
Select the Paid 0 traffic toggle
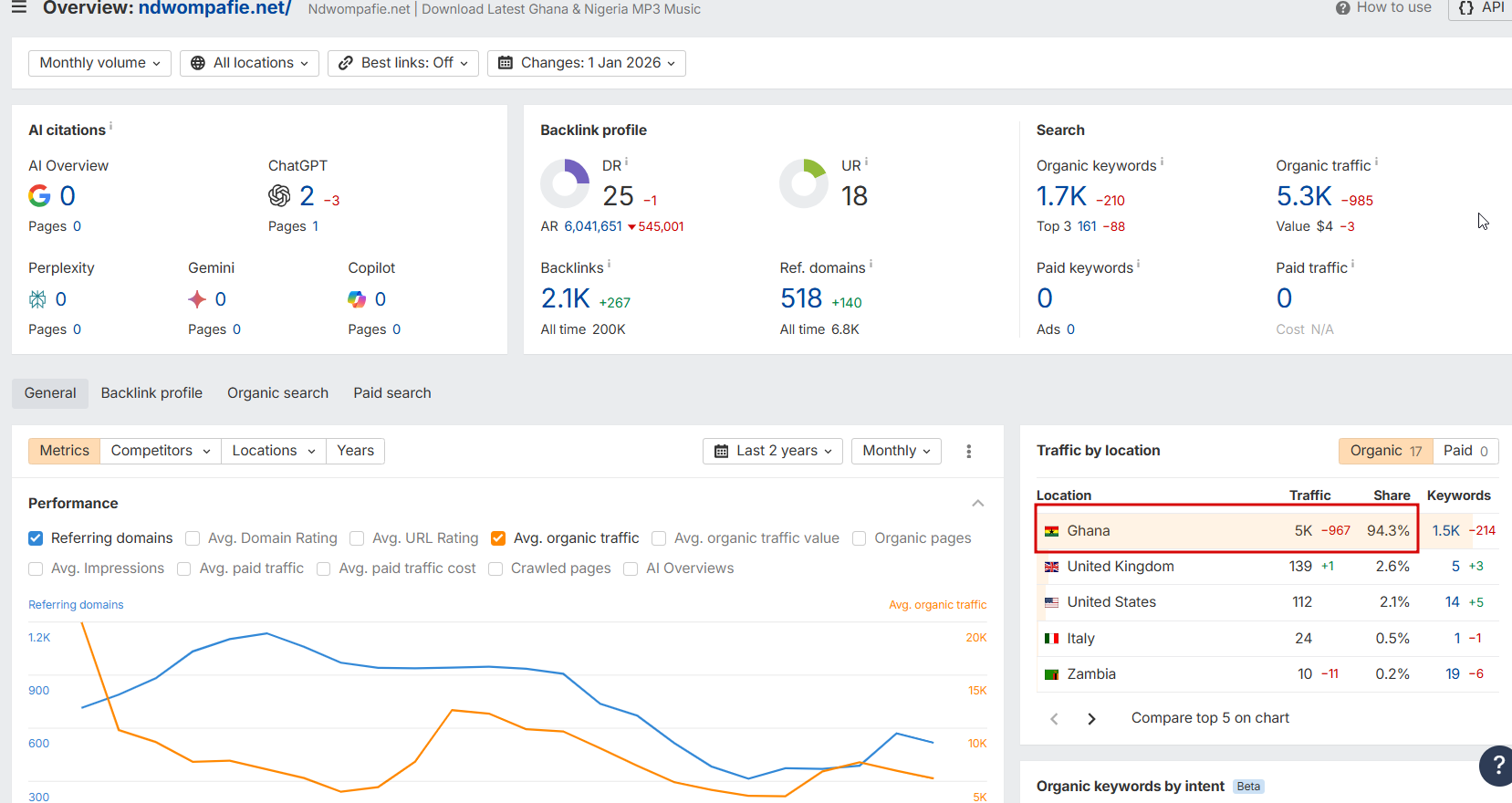pyautogui.click(x=1465, y=451)
